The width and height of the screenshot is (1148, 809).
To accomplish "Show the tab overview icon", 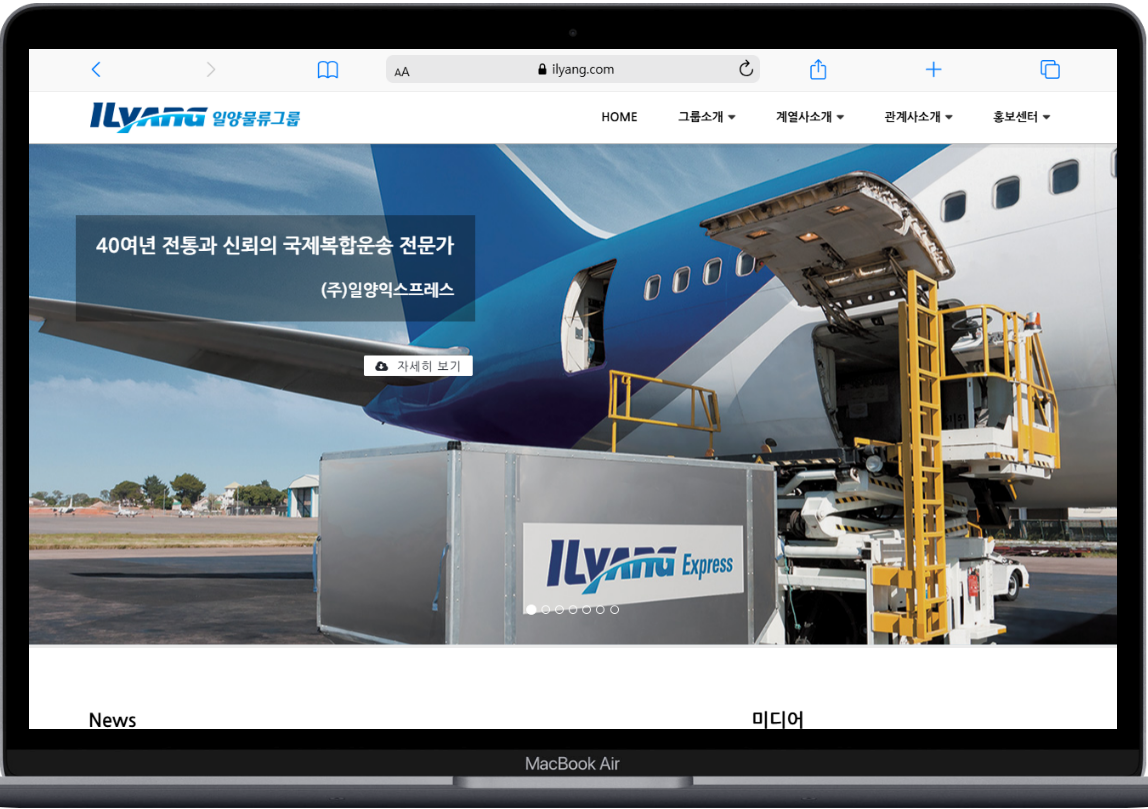I will coord(1050,69).
